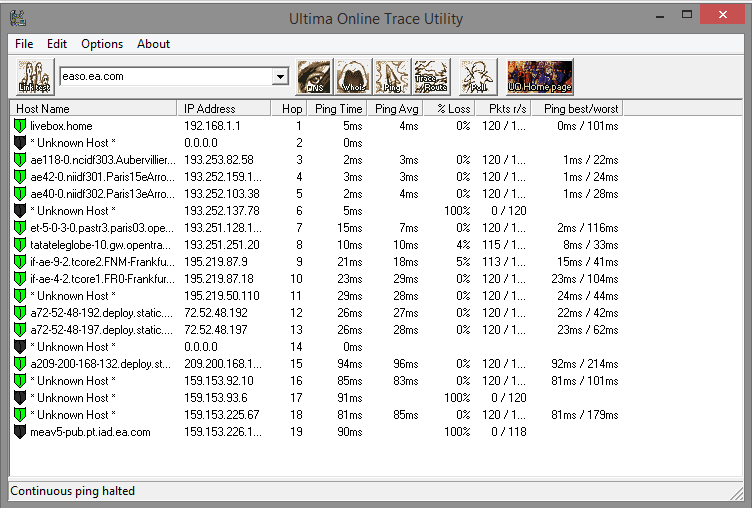752x508 pixels.
Task: Click the black shield icon beside meav5-pub.pt.iad.ea.com
Action: coord(20,432)
